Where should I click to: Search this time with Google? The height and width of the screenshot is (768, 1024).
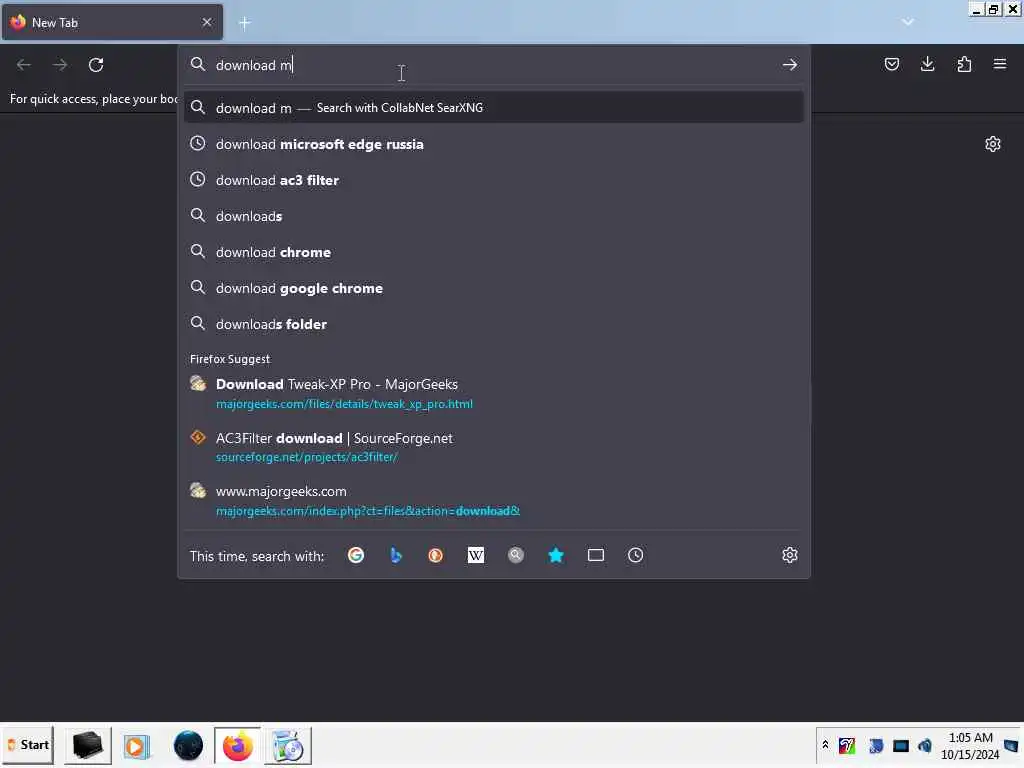pos(356,555)
